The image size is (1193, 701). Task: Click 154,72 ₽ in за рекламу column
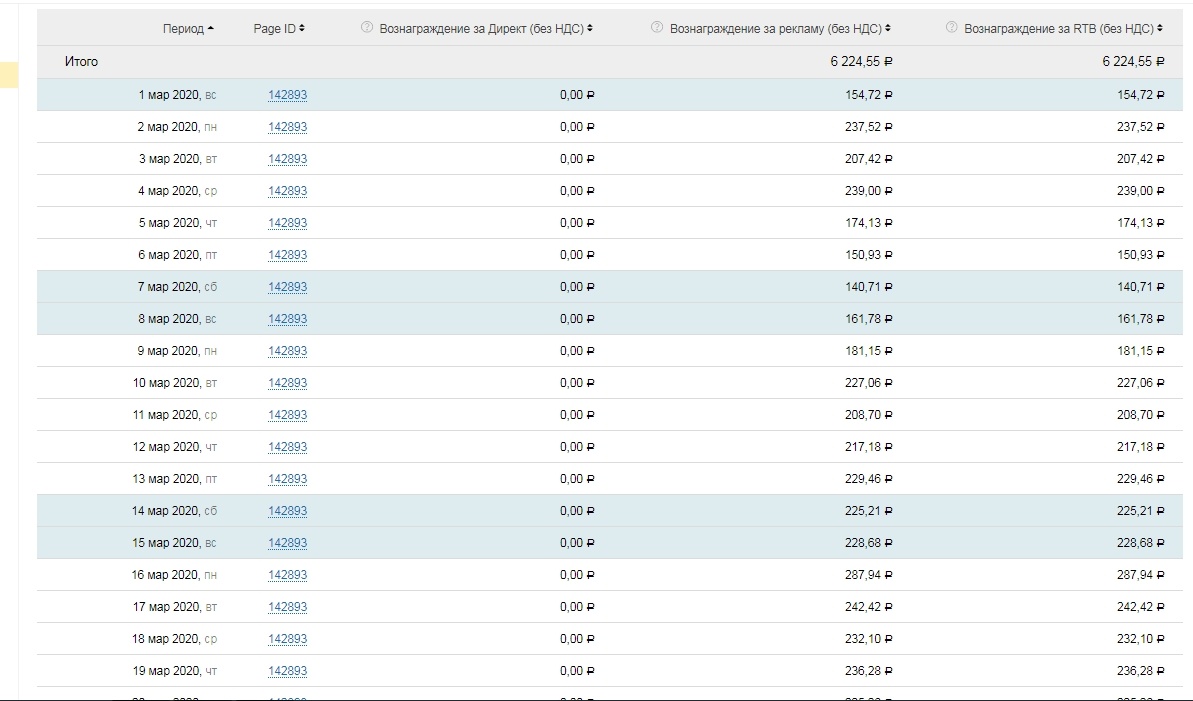[x=868, y=95]
